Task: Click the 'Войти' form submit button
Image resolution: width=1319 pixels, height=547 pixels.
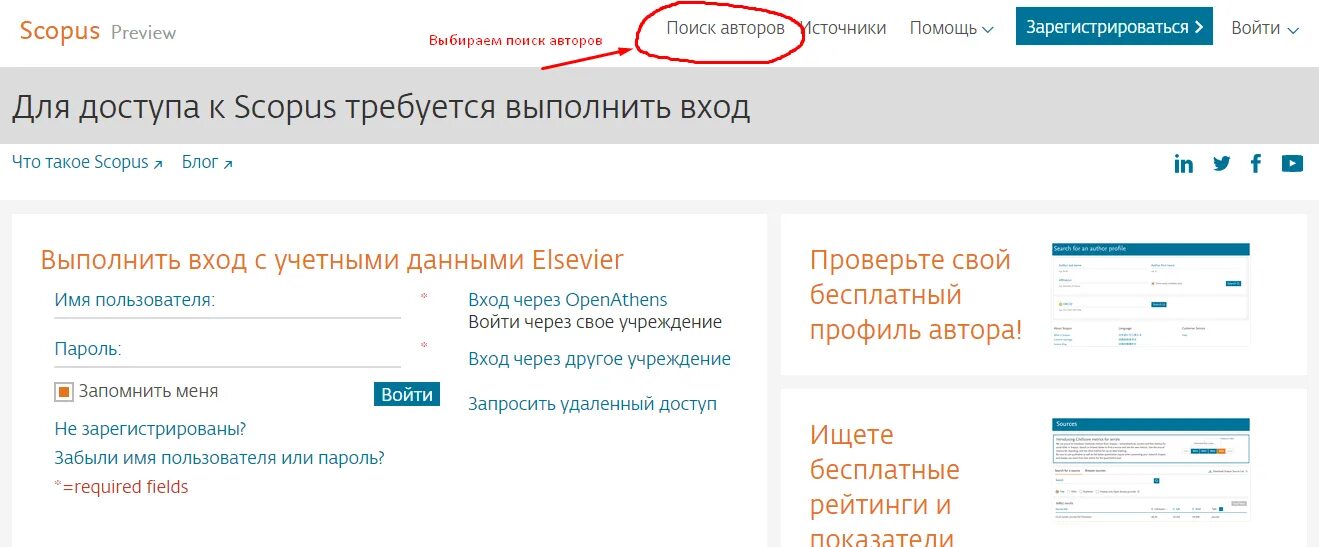Action: coord(407,394)
